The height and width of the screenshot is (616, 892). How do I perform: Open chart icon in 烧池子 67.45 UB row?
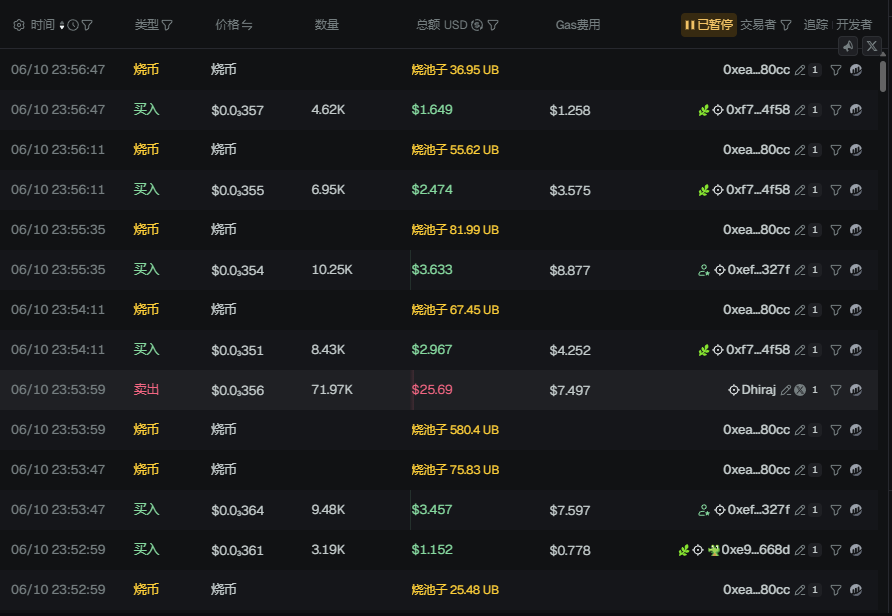(x=856, y=309)
